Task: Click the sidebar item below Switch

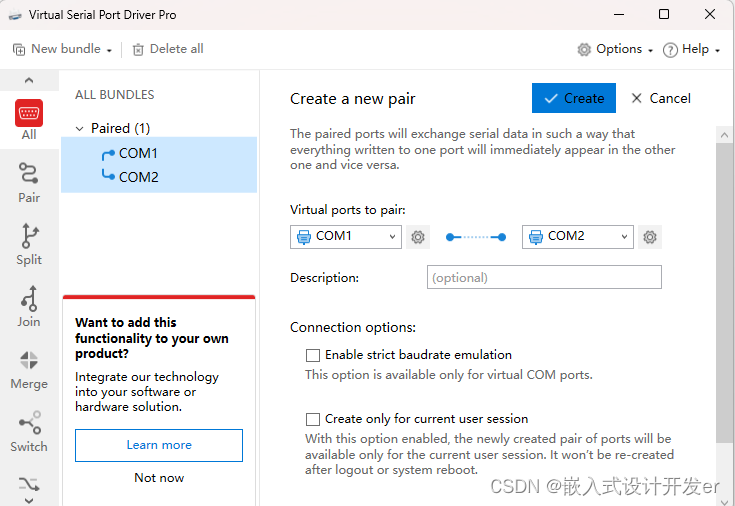Action: pos(29,484)
